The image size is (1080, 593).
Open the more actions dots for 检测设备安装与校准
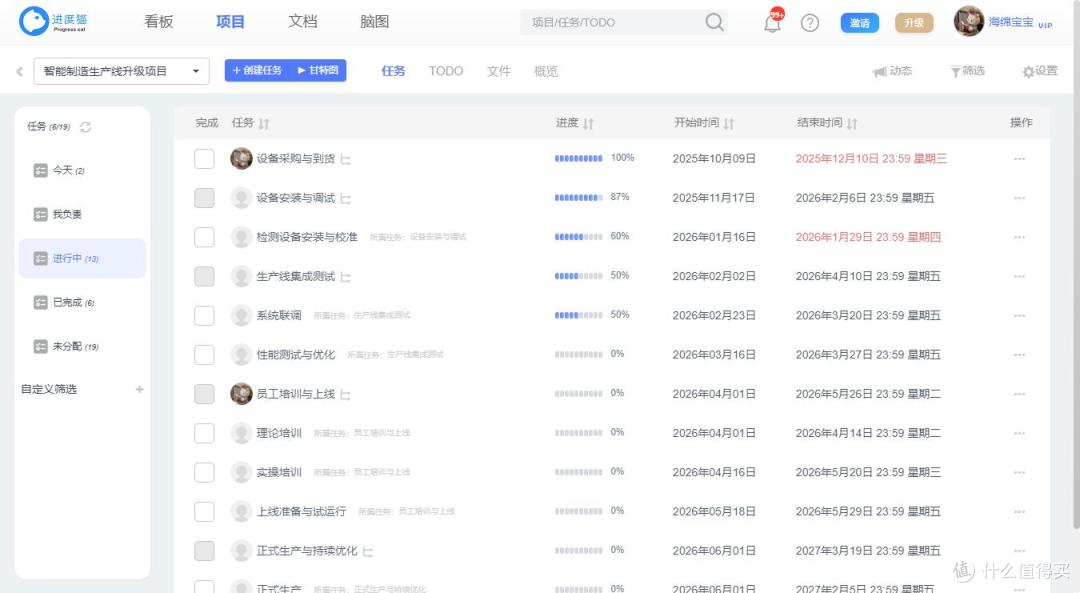click(1019, 238)
